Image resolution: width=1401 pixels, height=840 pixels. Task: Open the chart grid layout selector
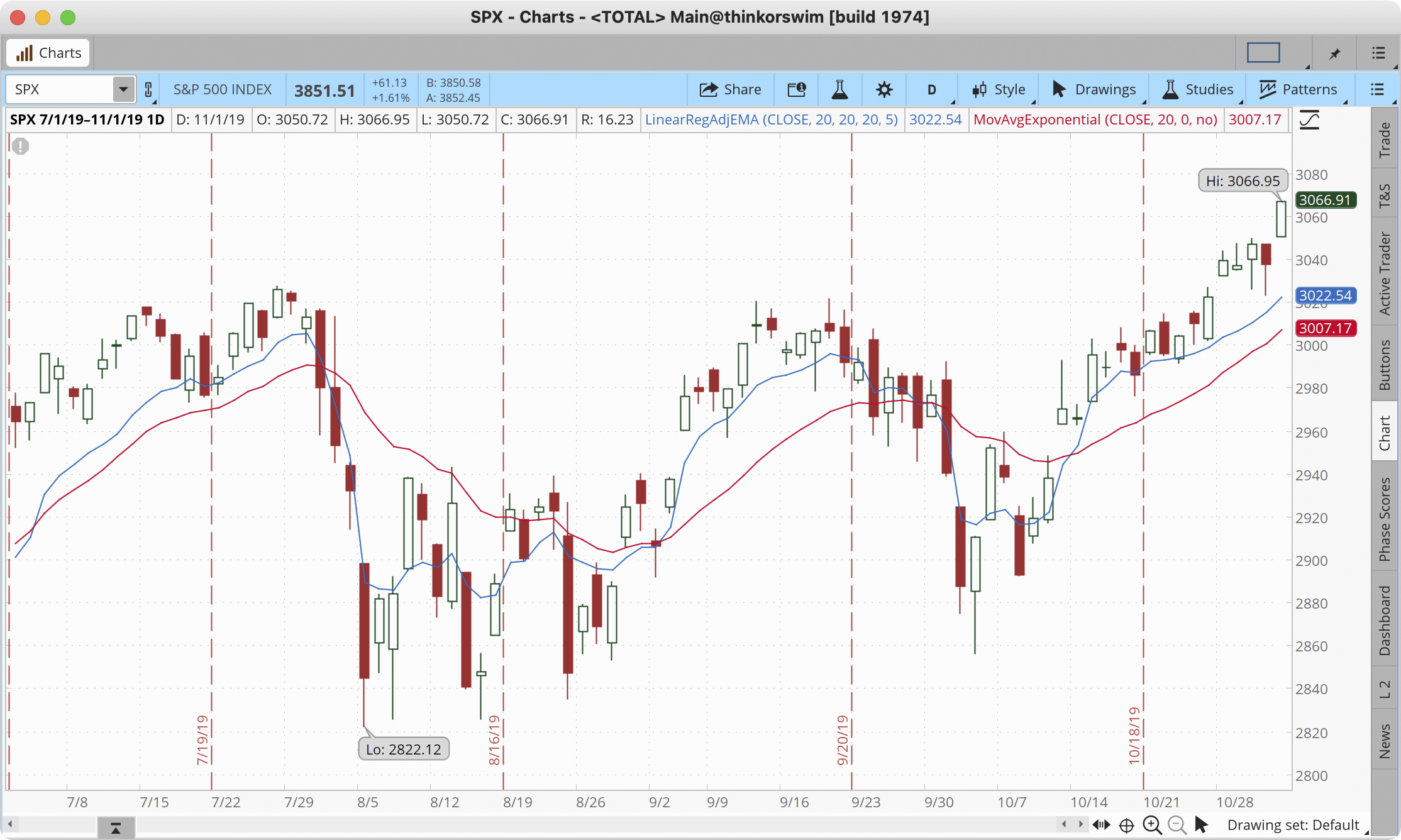[1263, 53]
